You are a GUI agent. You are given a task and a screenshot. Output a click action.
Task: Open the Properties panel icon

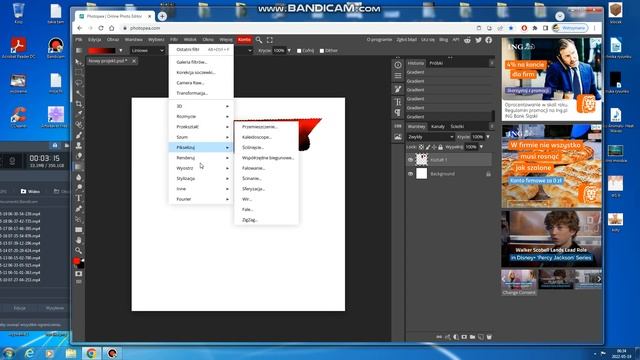click(x=398, y=76)
